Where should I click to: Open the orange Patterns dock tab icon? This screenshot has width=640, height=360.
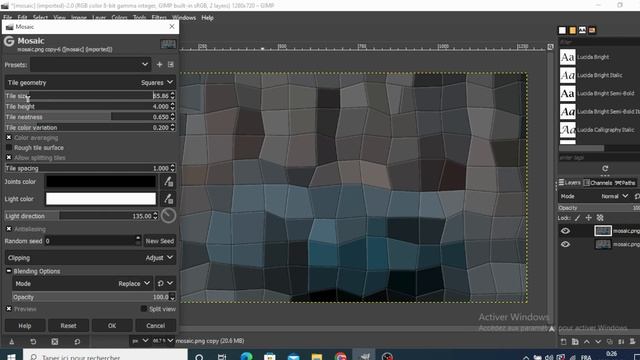pyautogui.click(x=572, y=30)
